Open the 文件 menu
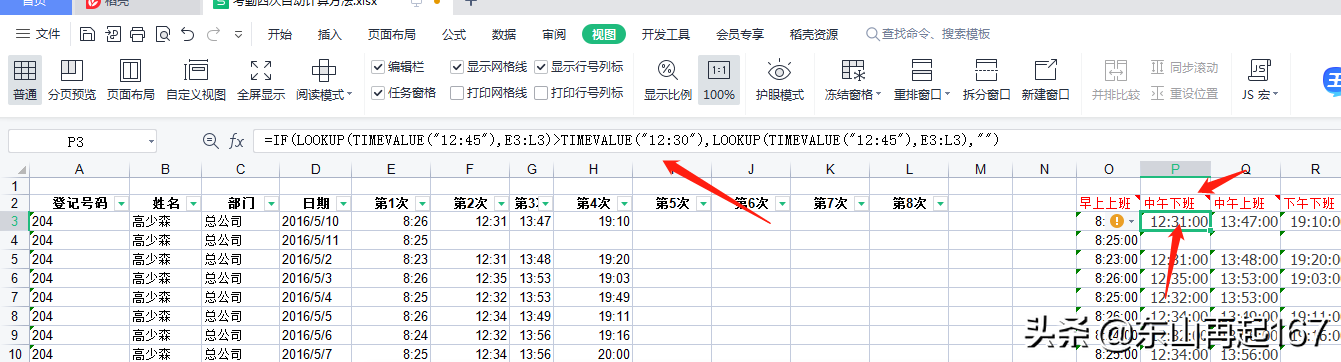Image resolution: width=1341 pixels, height=362 pixels. tap(38, 35)
